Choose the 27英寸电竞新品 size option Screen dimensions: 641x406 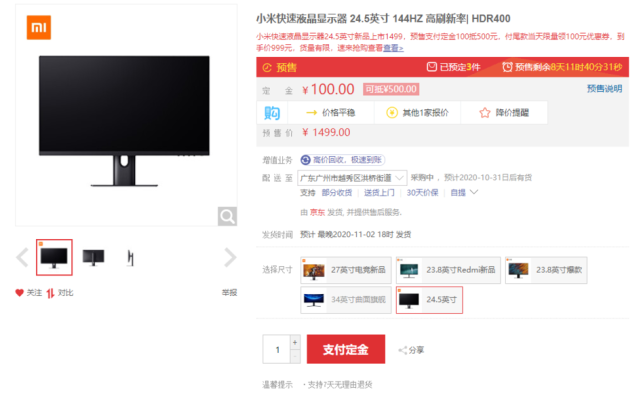click(346, 270)
